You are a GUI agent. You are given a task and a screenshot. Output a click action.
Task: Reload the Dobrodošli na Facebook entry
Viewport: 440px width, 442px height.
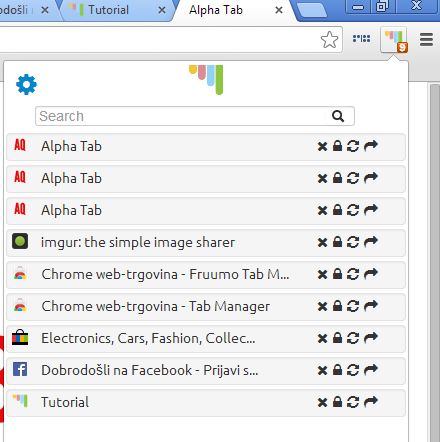coord(353,370)
